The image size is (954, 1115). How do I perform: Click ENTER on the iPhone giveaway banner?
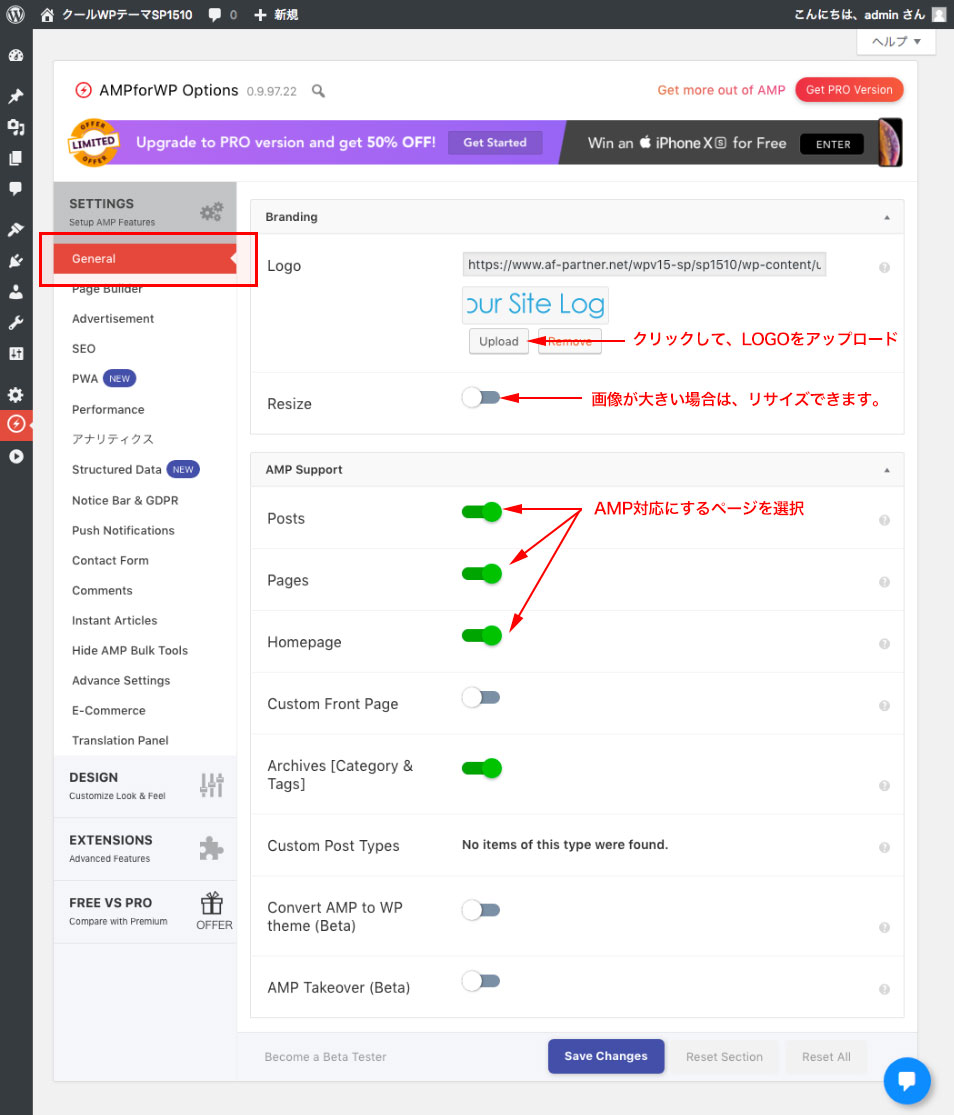(x=832, y=144)
